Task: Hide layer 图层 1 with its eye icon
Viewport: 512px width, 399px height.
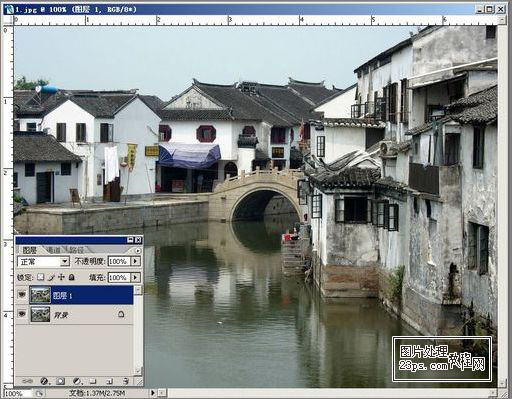Action: pyautogui.click(x=22, y=295)
